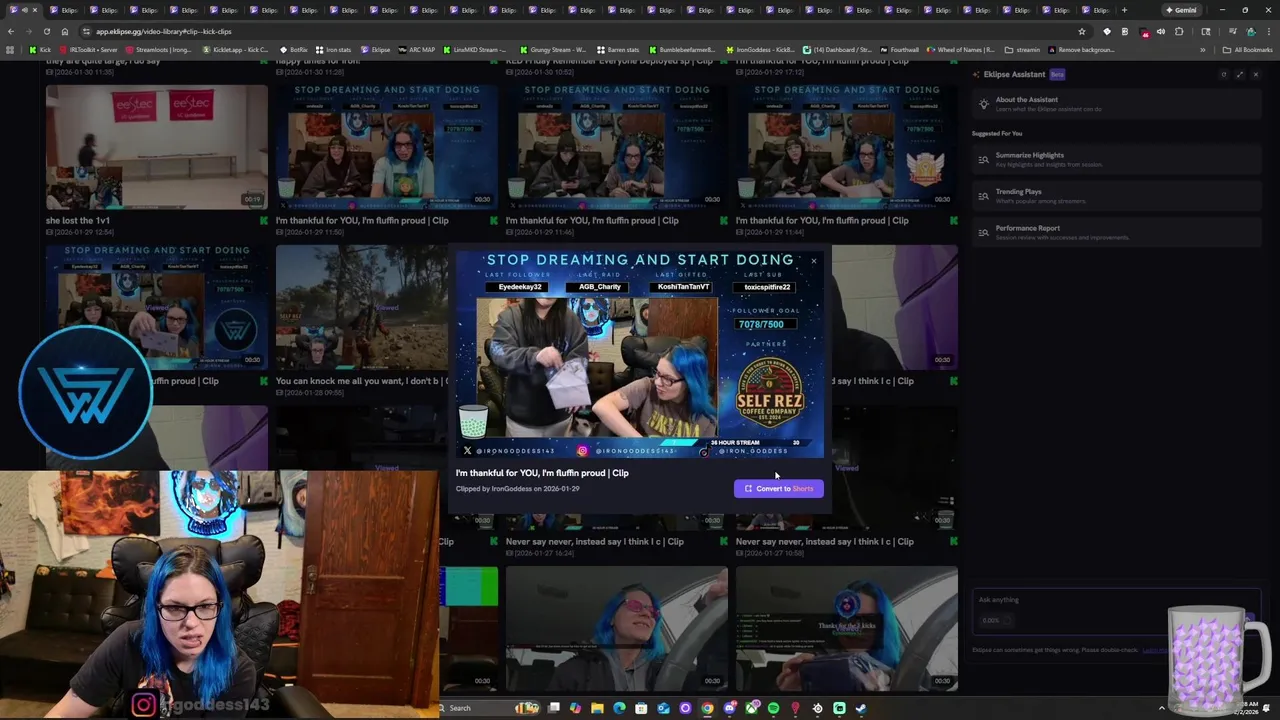The image size is (1280, 720).
Task: Open 'You can knock me all you want' clip thumbnail
Action: [x=361, y=307]
